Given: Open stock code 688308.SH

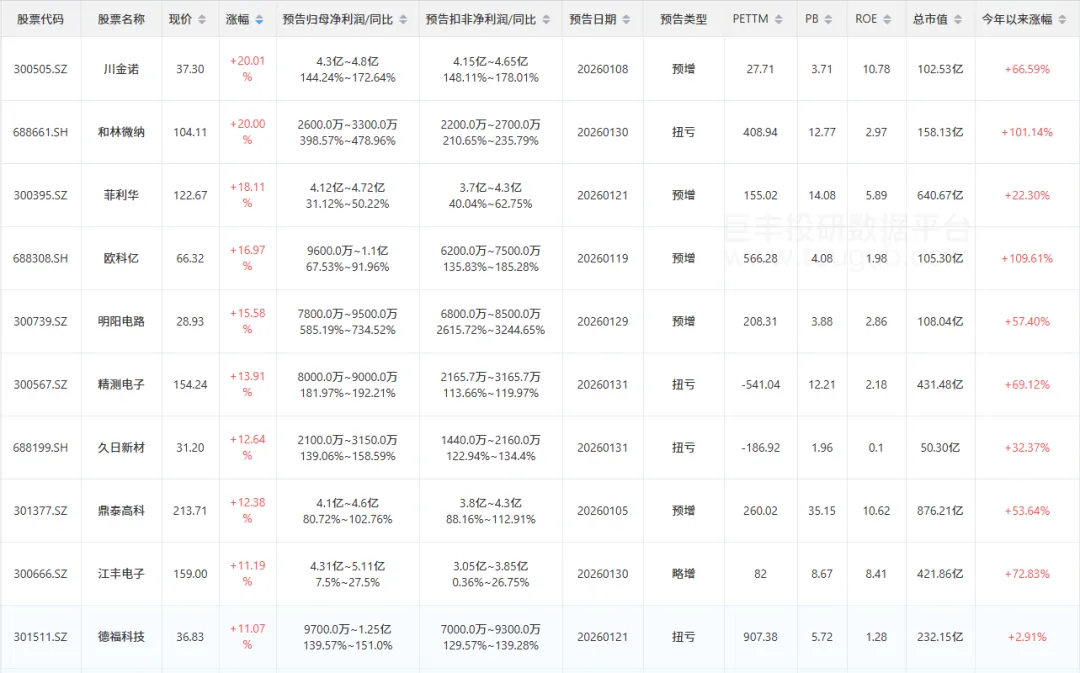Looking at the screenshot, I should 41,258.
